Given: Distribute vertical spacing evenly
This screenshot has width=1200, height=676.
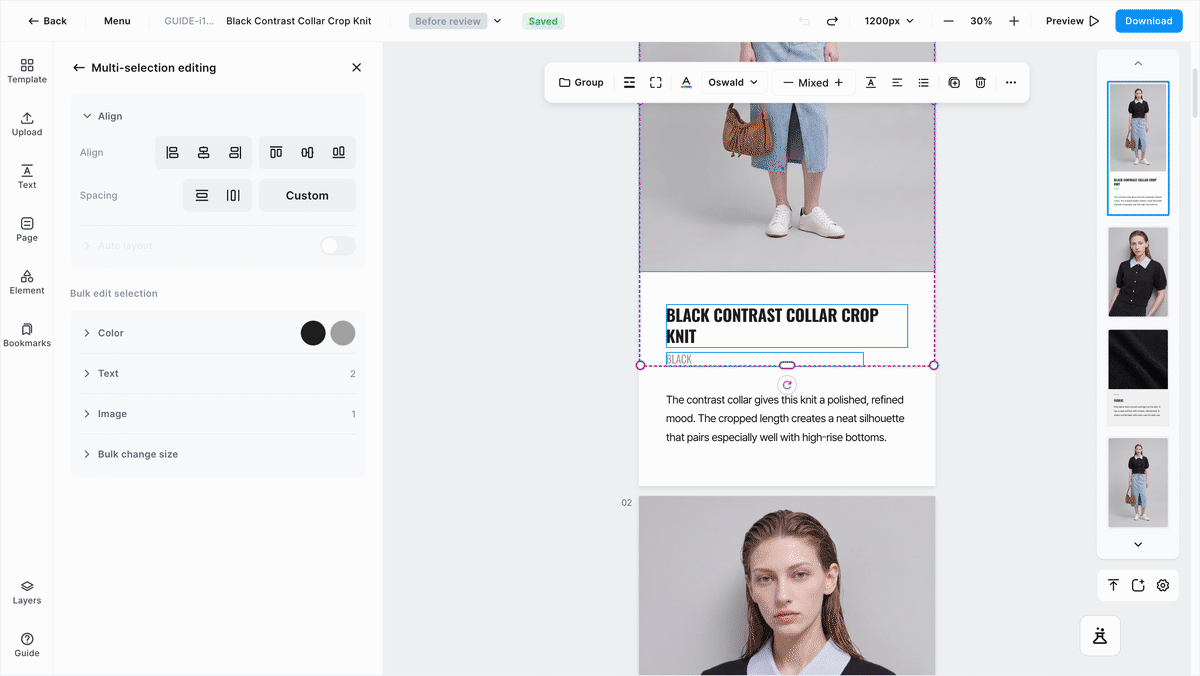Looking at the screenshot, I should coord(202,196).
